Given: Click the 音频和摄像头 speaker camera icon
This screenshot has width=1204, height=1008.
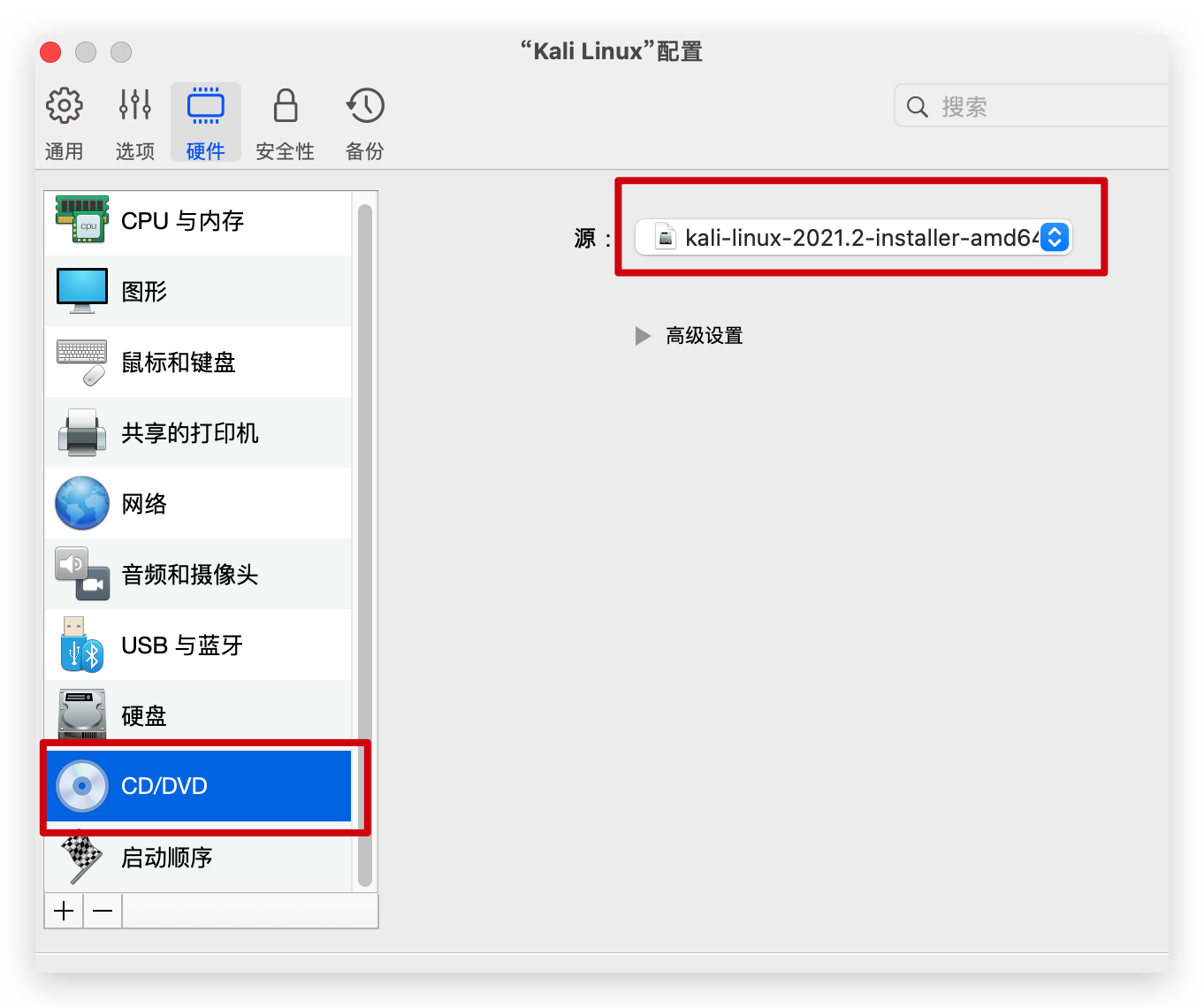Looking at the screenshot, I should (82, 574).
